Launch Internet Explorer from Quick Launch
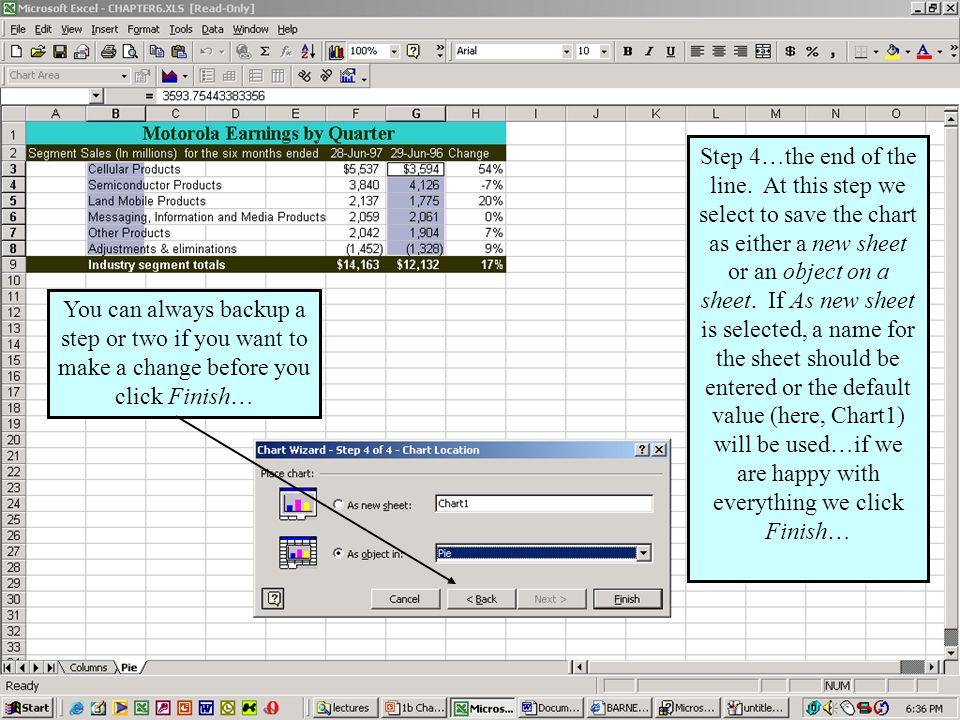 click(77, 708)
